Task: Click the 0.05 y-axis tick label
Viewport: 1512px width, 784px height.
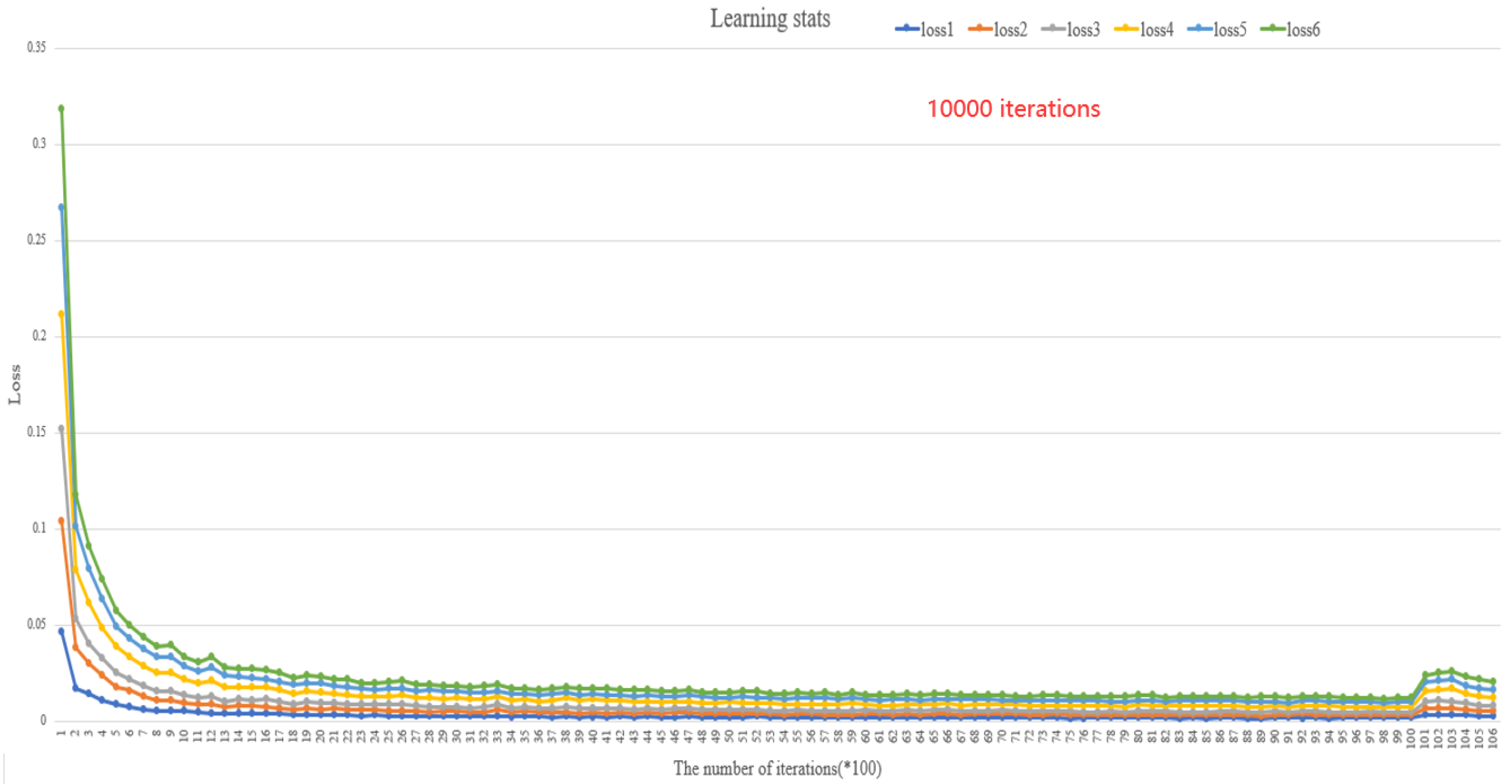Action: (36, 624)
